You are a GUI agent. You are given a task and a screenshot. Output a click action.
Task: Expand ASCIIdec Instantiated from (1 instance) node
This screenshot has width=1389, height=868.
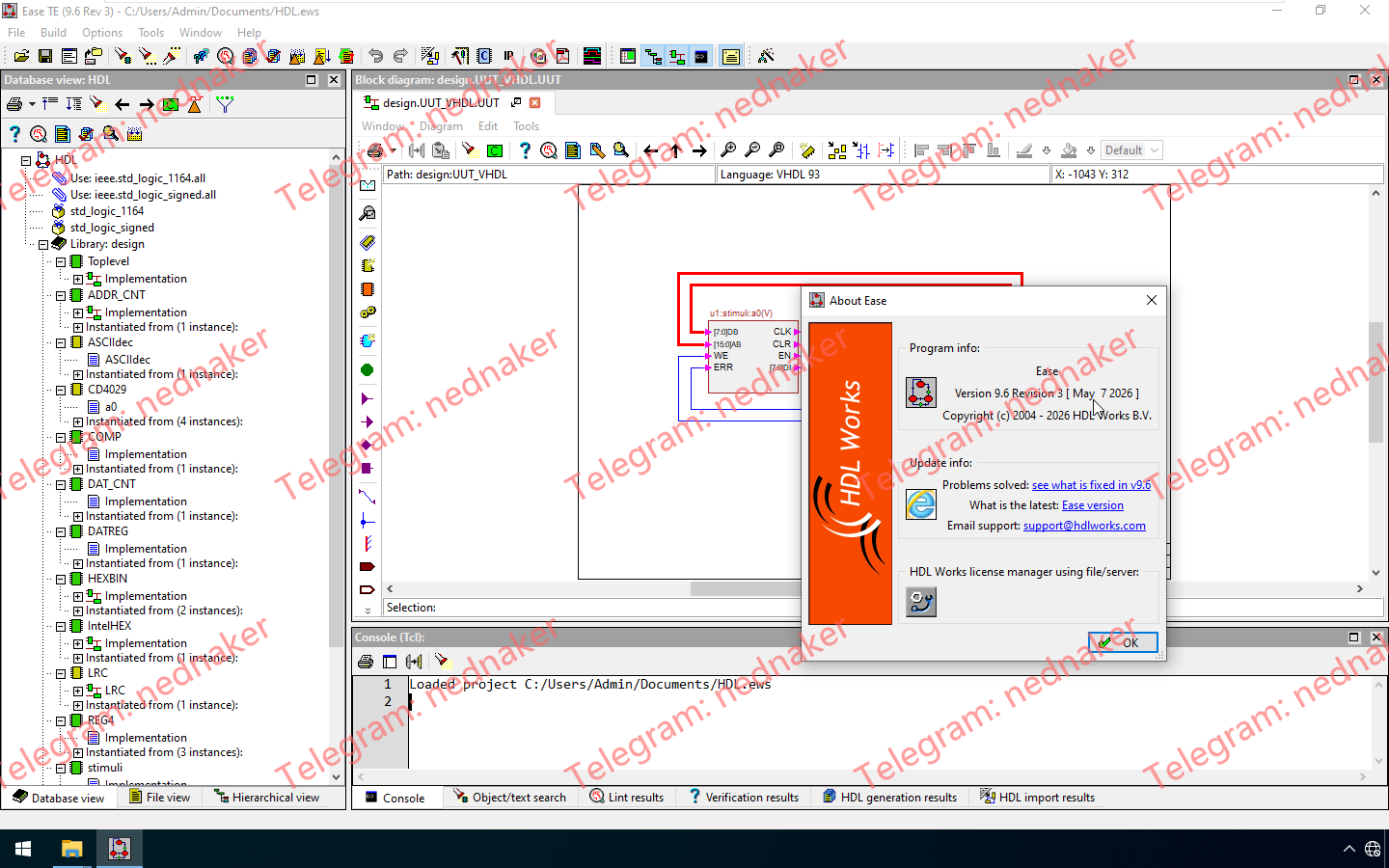click(78, 375)
